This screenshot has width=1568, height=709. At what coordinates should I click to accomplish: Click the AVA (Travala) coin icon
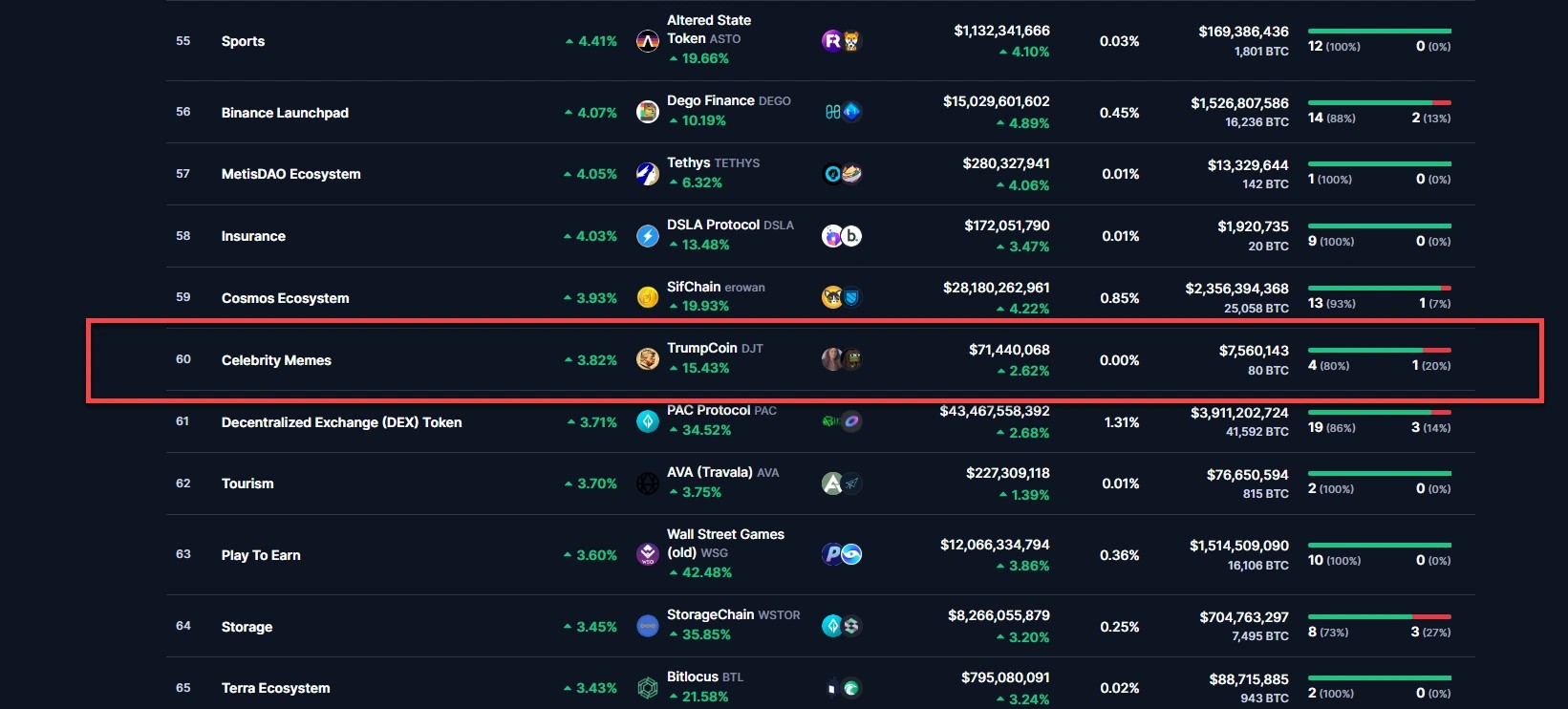pos(648,483)
